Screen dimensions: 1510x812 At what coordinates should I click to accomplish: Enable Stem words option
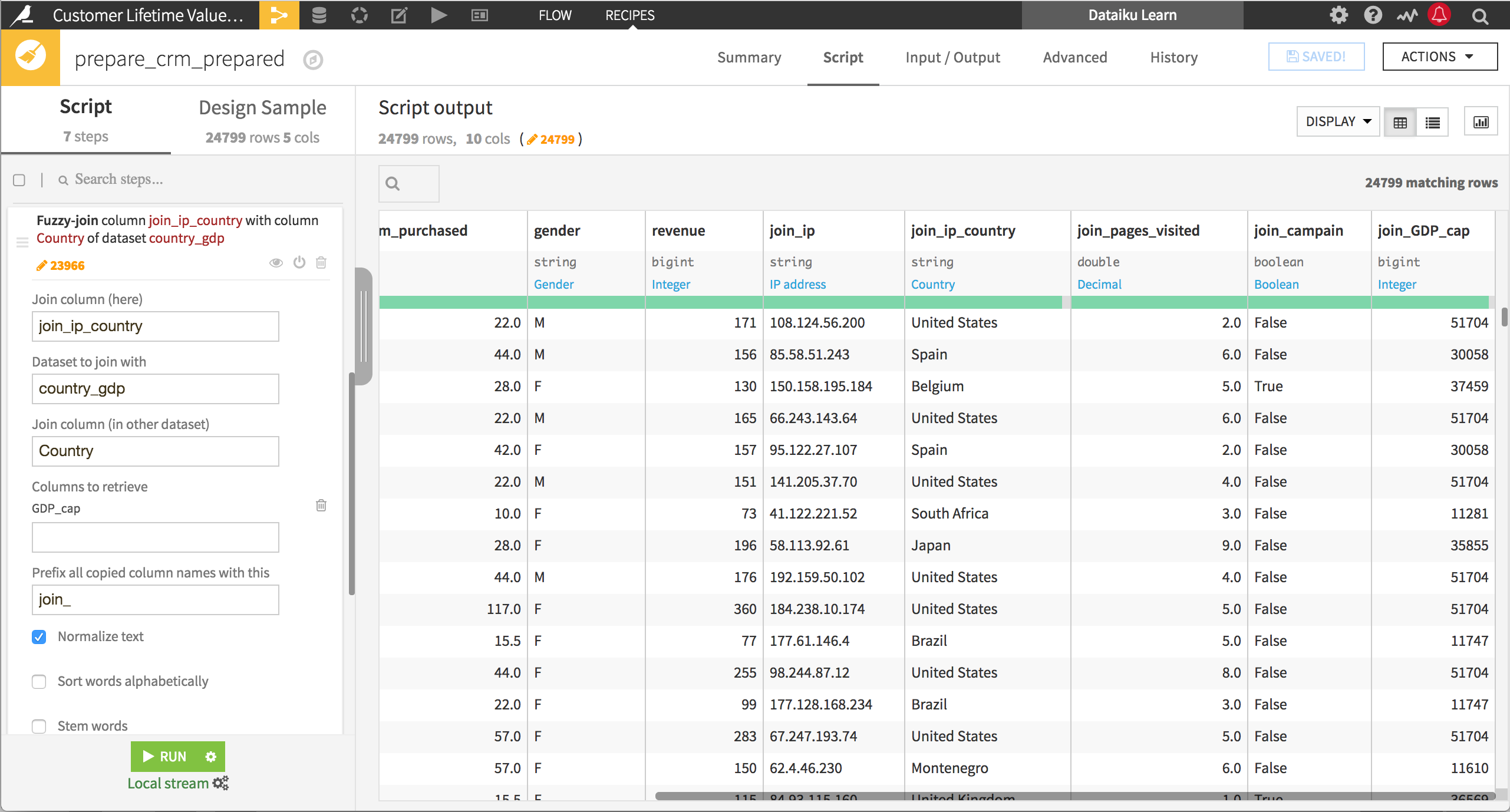(39, 727)
